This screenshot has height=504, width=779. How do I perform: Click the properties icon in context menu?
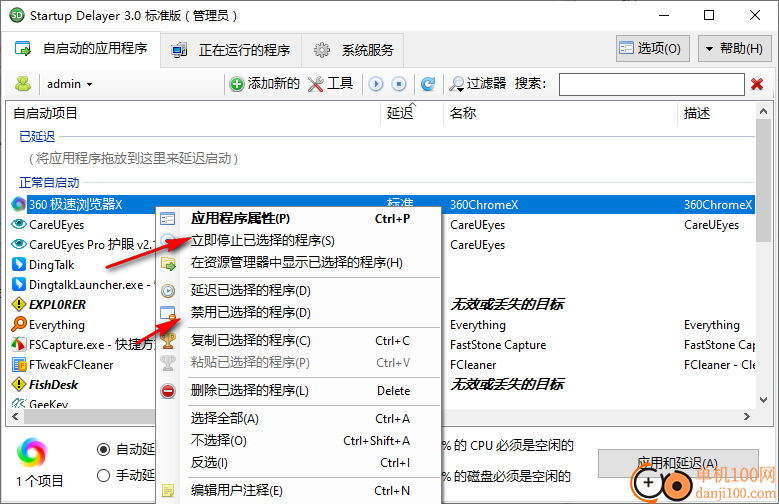tap(168, 219)
